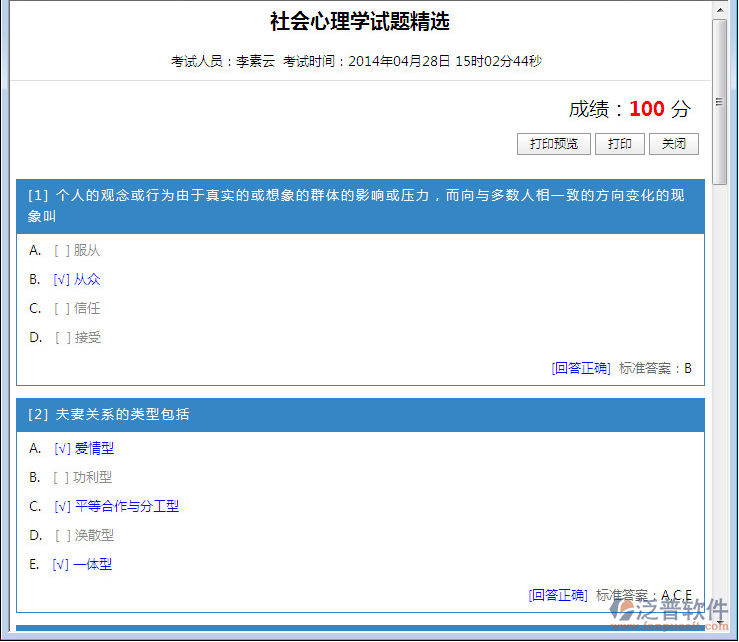739x642 pixels.
Task: Open the 打印预览 print preview
Action: [553, 144]
